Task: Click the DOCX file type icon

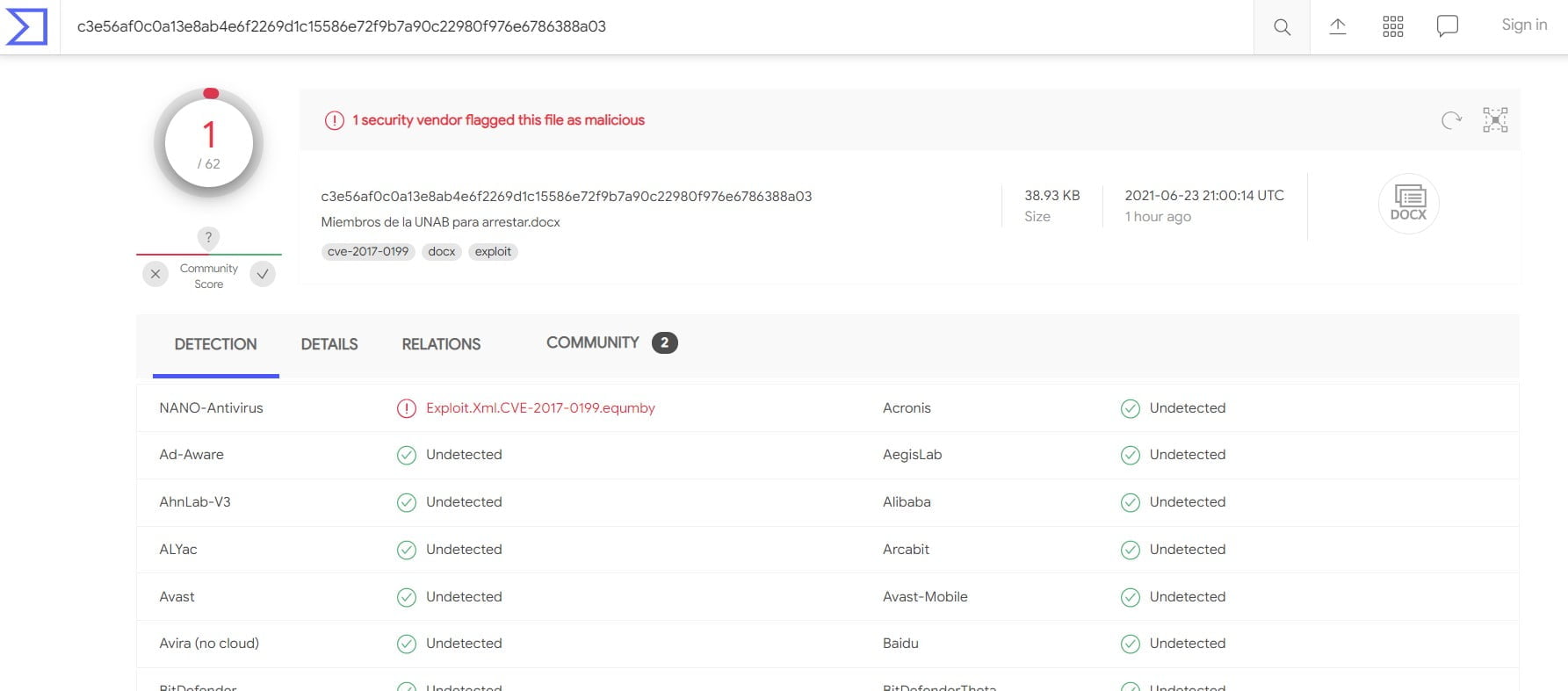Action: click(1408, 204)
